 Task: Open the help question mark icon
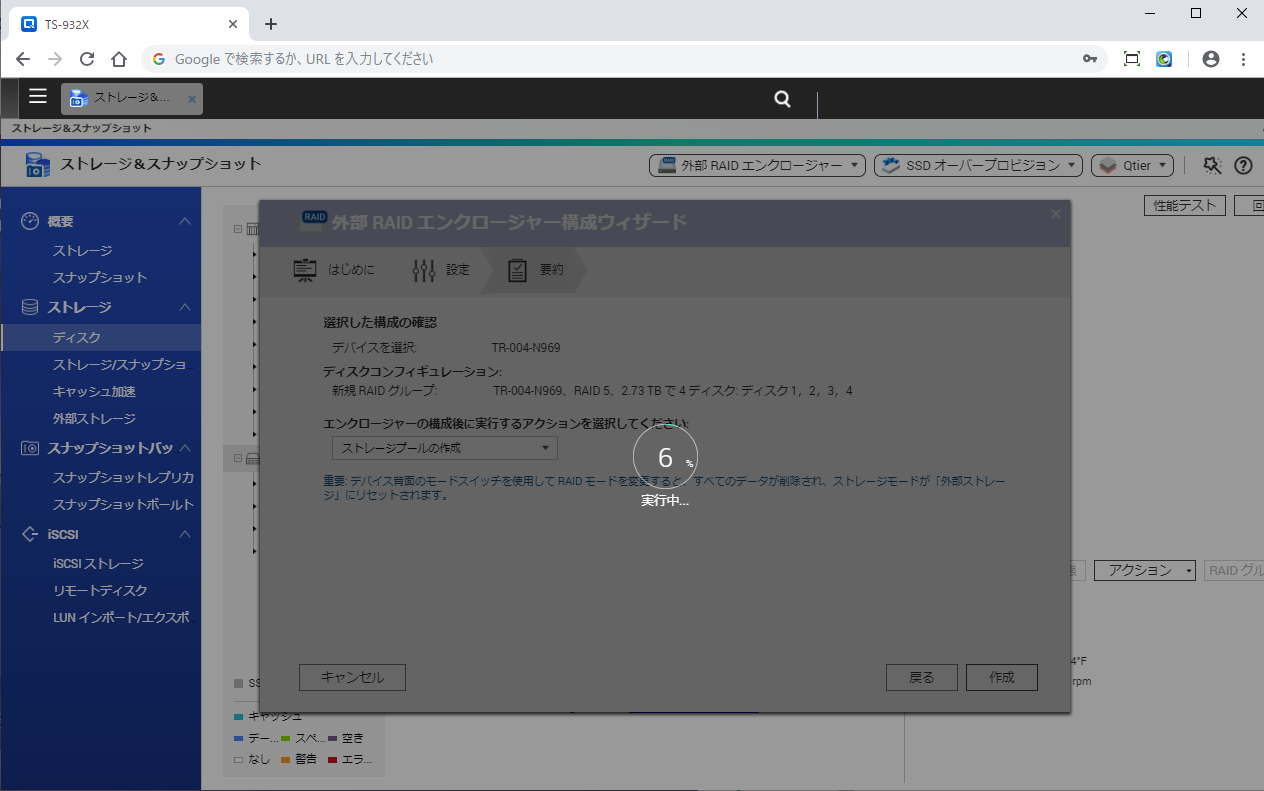(x=1243, y=166)
